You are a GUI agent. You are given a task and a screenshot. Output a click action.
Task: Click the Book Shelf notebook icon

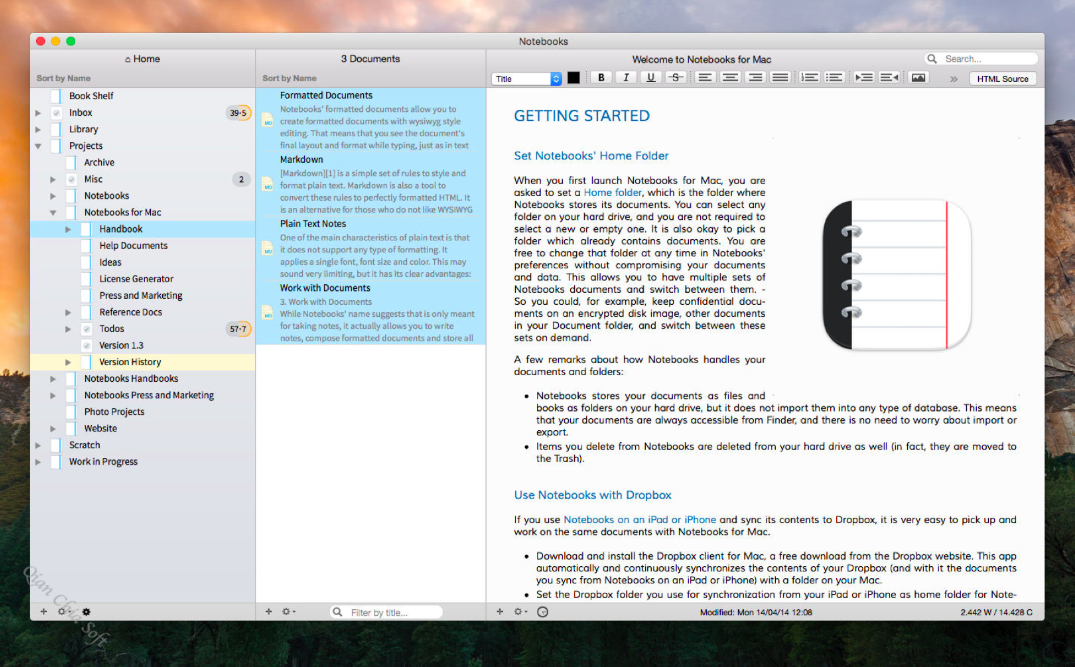(56, 96)
